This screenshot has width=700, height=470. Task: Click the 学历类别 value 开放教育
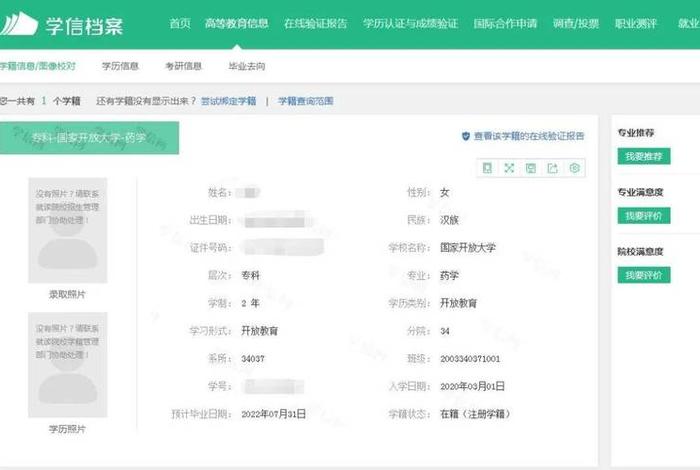[458, 303]
